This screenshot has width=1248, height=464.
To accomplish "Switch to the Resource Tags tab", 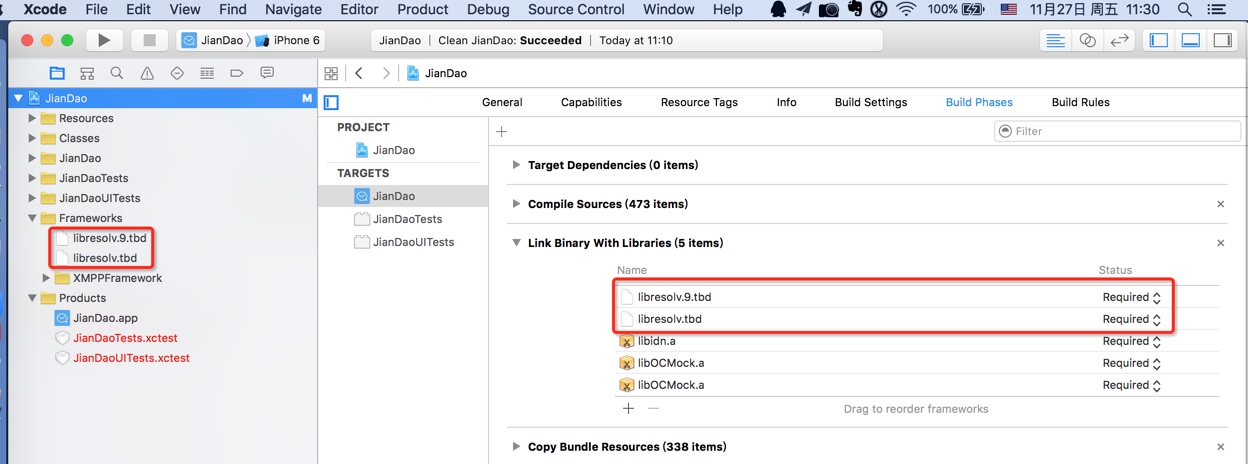I will pos(699,102).
